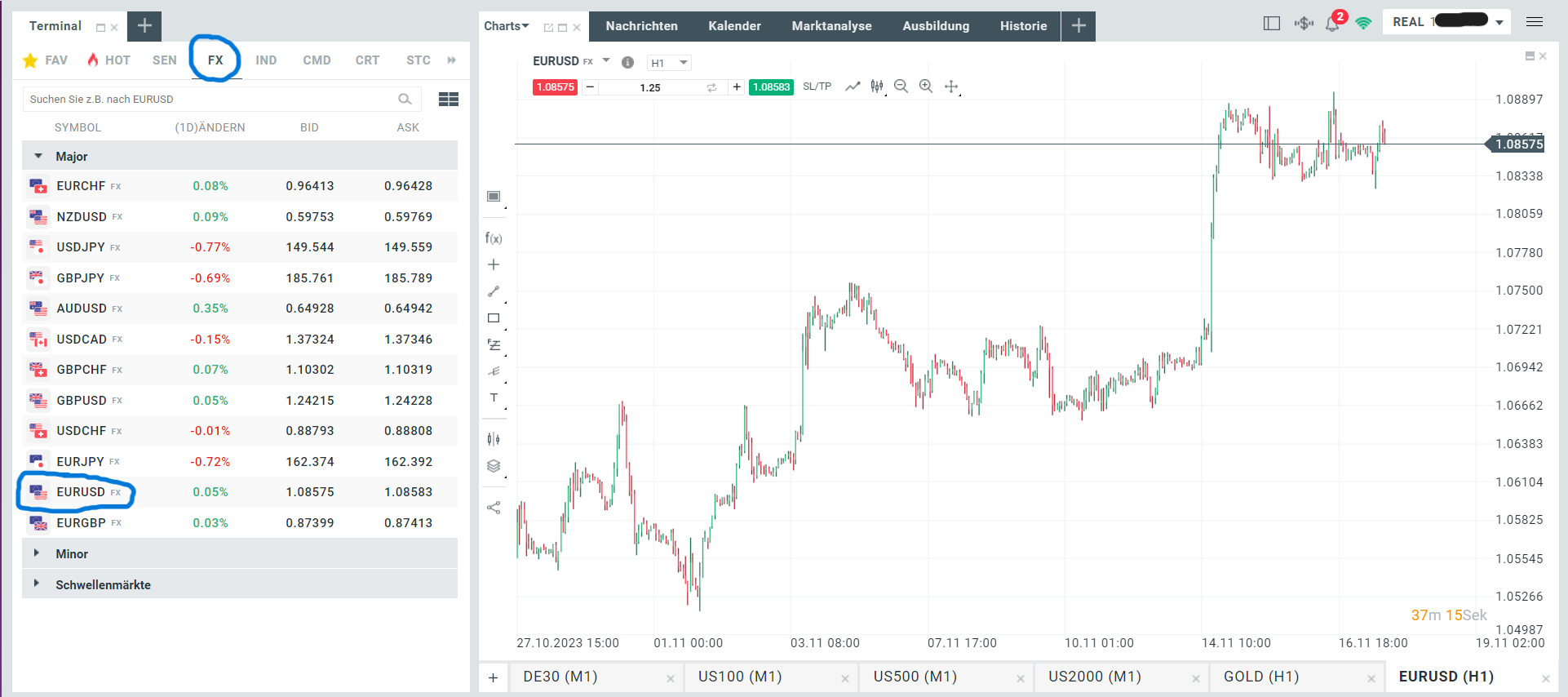Click the red sell price 1.08575 button
1568x697 pixels.
[x=555, y=87]
